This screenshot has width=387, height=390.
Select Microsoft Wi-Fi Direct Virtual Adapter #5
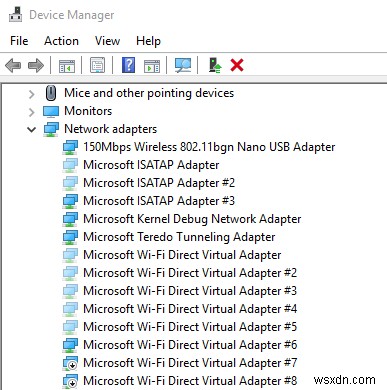190,327
